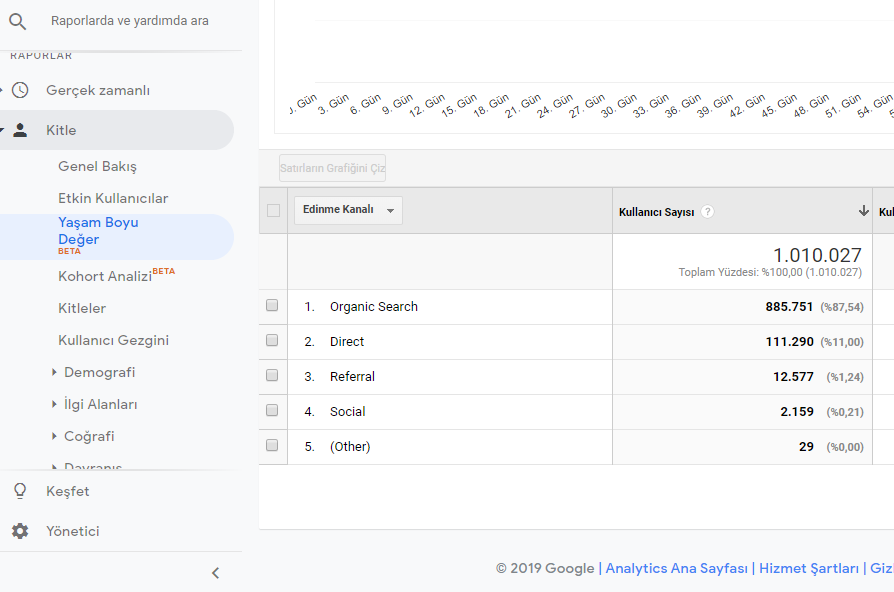Click the Kitle person icon
This screenshot has height=592, width=894.
coord(20,130)
